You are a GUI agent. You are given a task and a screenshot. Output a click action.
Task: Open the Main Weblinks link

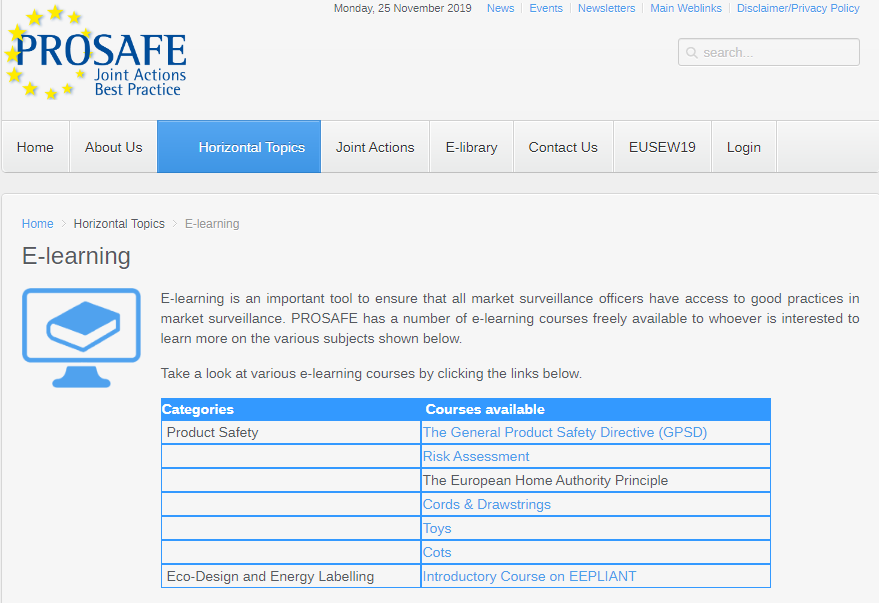pyautogui.click(x=686, y=8)
